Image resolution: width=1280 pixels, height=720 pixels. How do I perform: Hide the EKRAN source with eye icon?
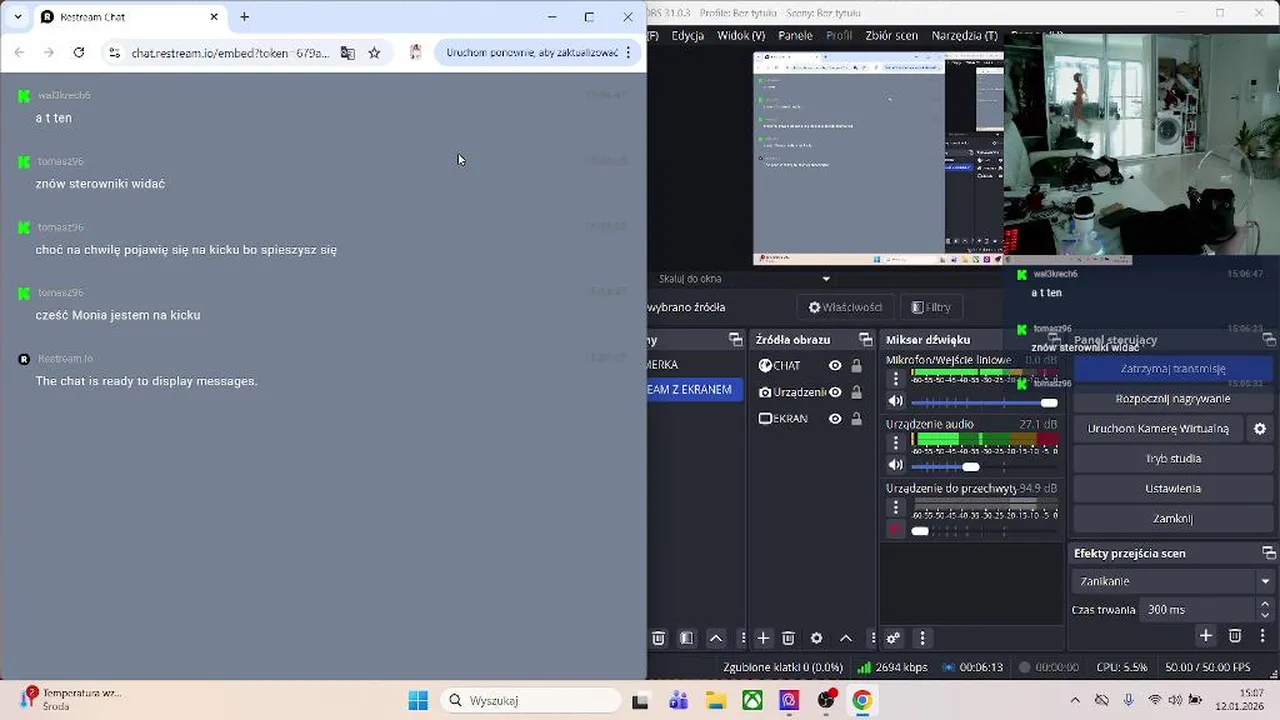[835, 419]
